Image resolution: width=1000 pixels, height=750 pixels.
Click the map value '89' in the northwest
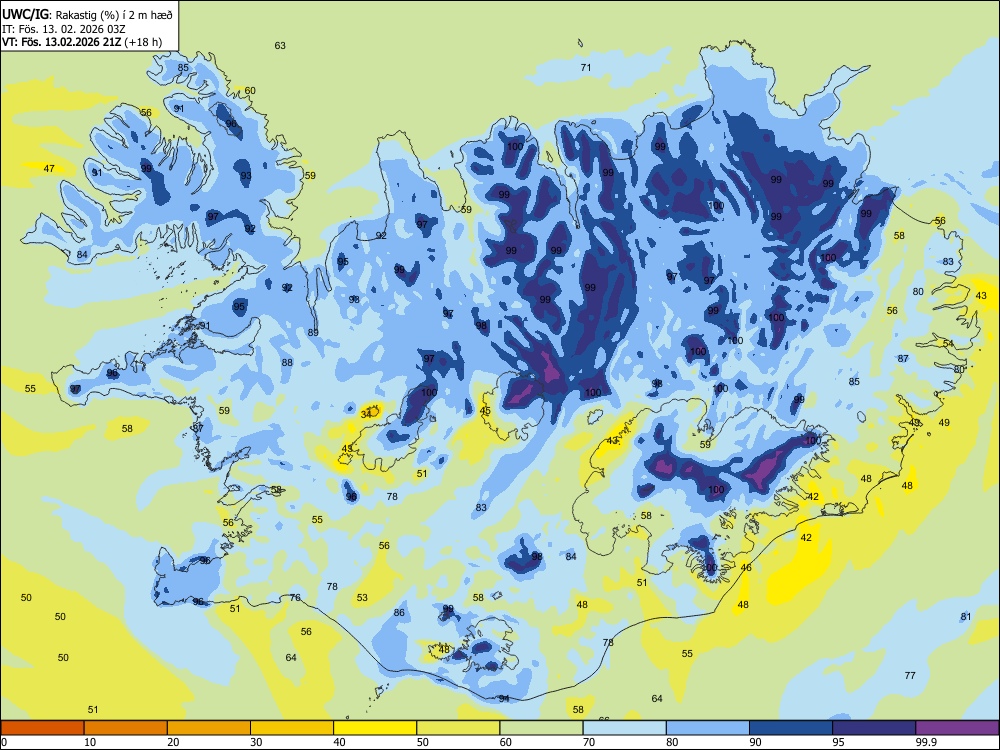pyautogui.click(x=312, y=332)
